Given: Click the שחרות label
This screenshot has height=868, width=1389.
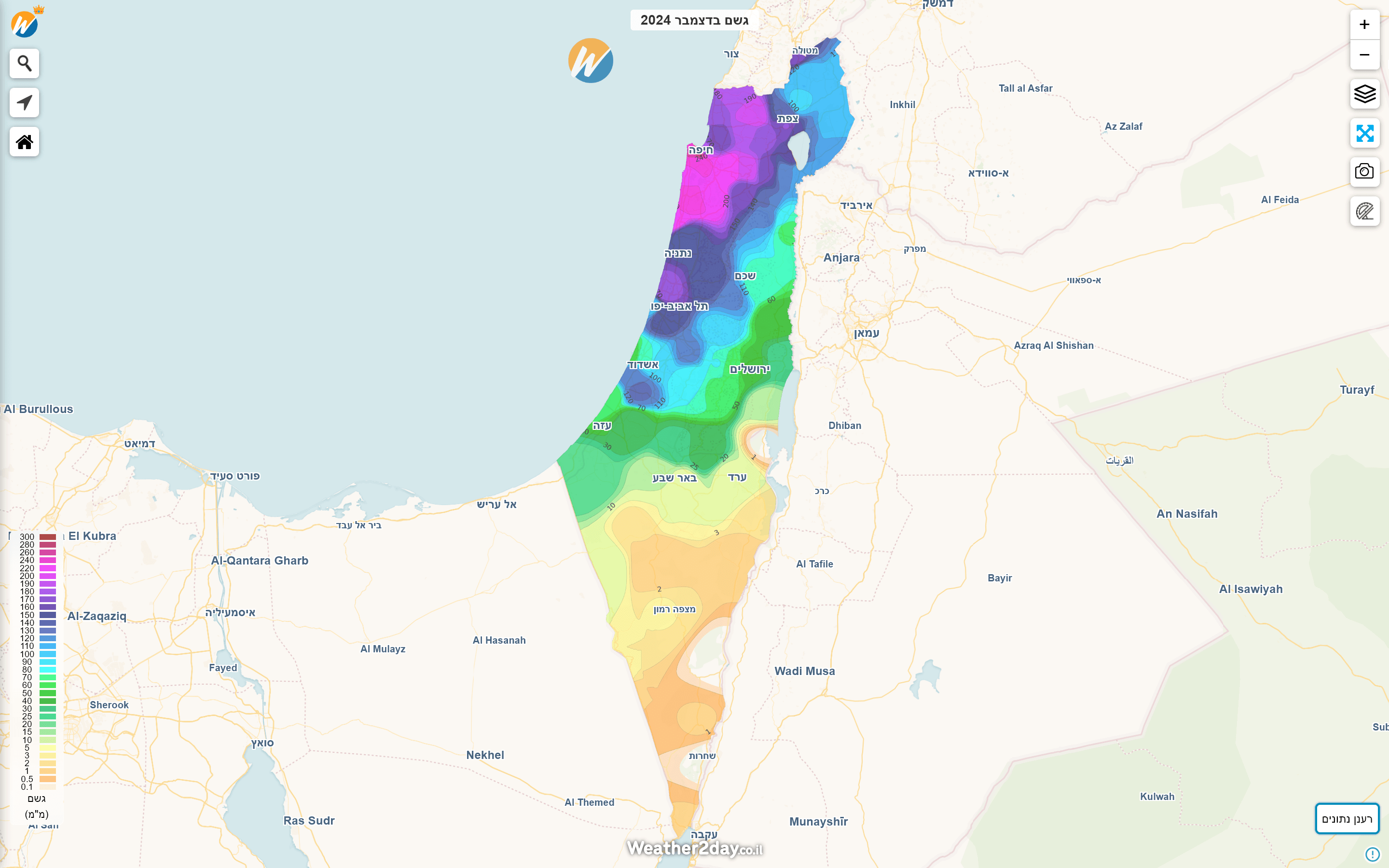Looking at the screenshot, I should pyautogui.click(x=702, y=756).
